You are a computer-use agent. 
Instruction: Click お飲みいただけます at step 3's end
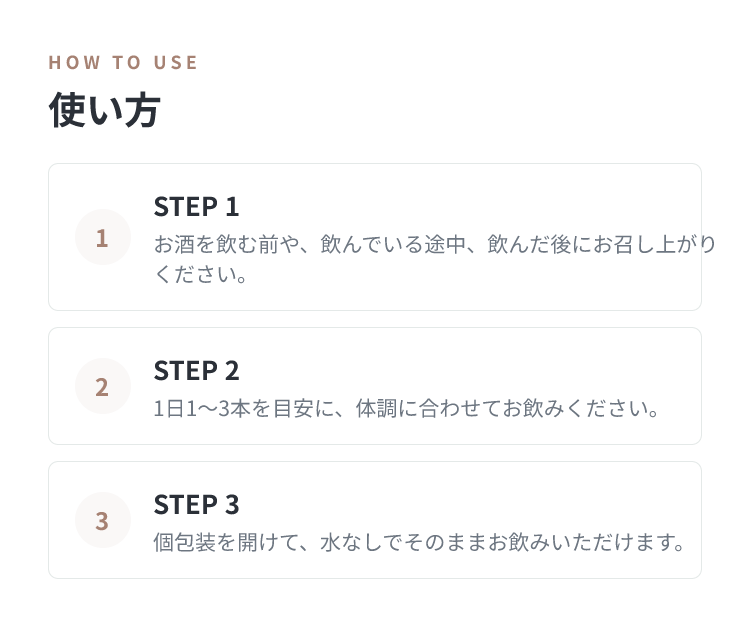pos(579,542)
